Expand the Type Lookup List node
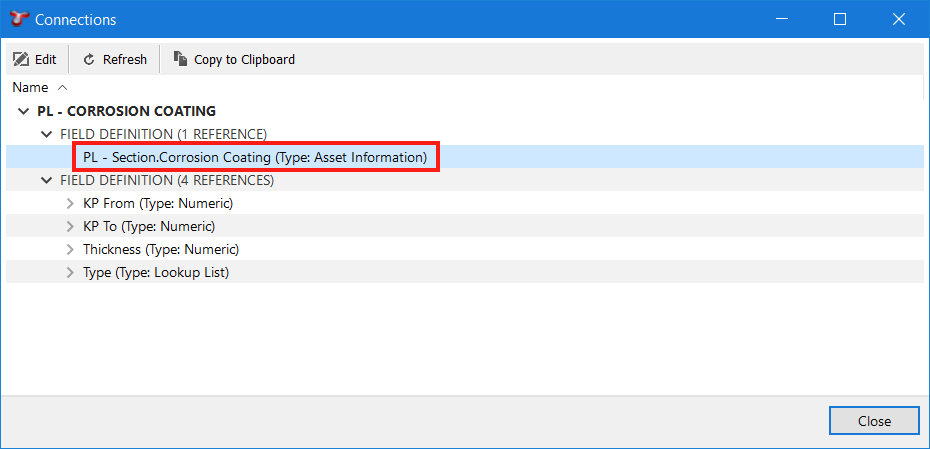Screen dimensions: 930x449 click(x=70, y=272)
